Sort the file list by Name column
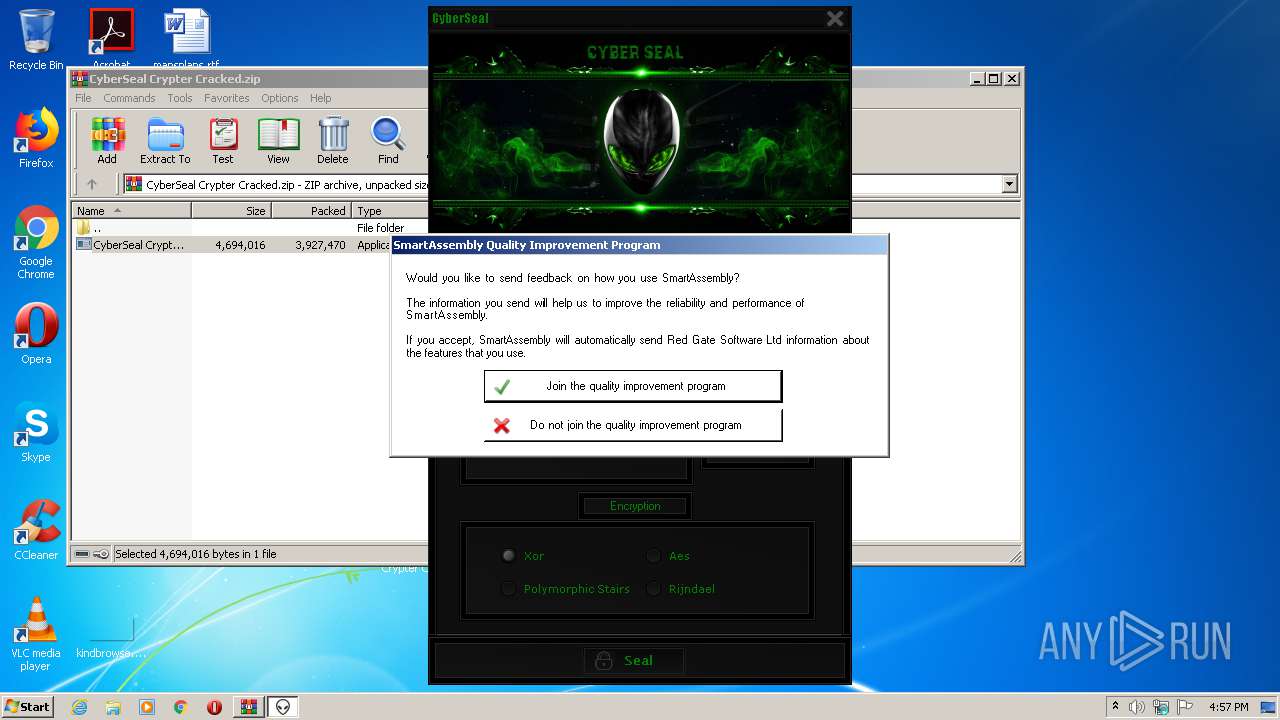This screenshot has width=1280, height=720. (131, 211)
